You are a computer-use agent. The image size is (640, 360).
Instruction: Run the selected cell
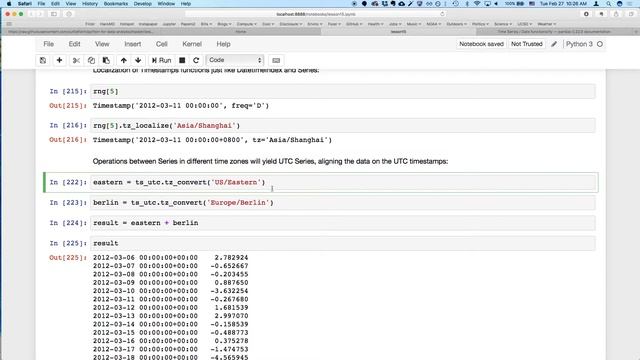click(161, 60)
